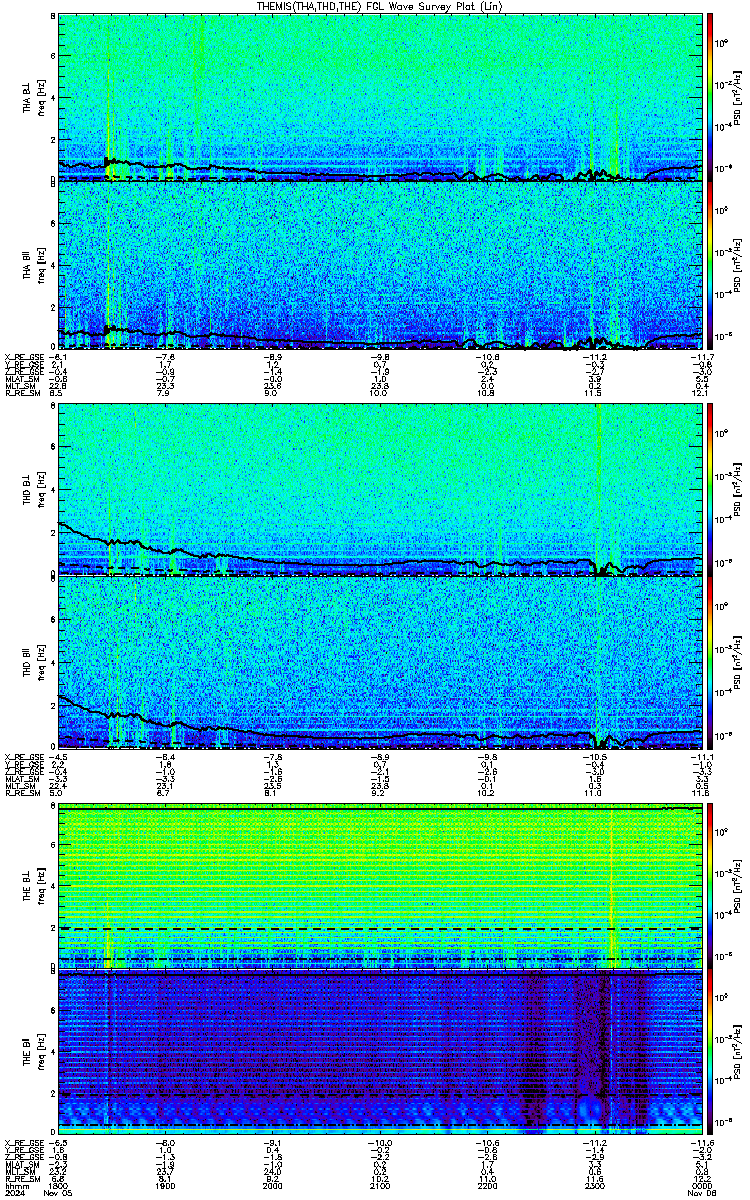Click the THA B-perpendicular PSD color bar
750x1200 pixels.
711,97
